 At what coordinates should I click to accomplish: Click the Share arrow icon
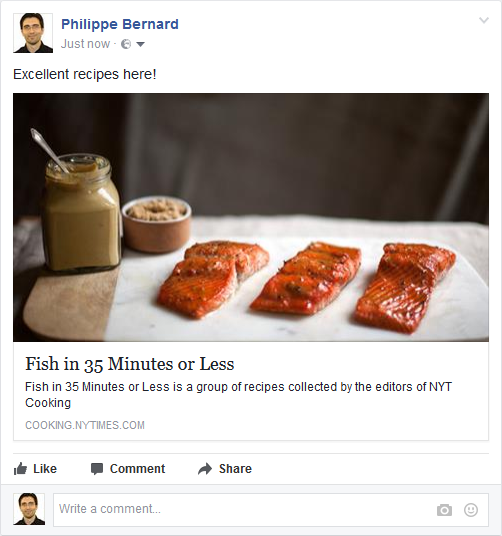click(x=205, y=469)
